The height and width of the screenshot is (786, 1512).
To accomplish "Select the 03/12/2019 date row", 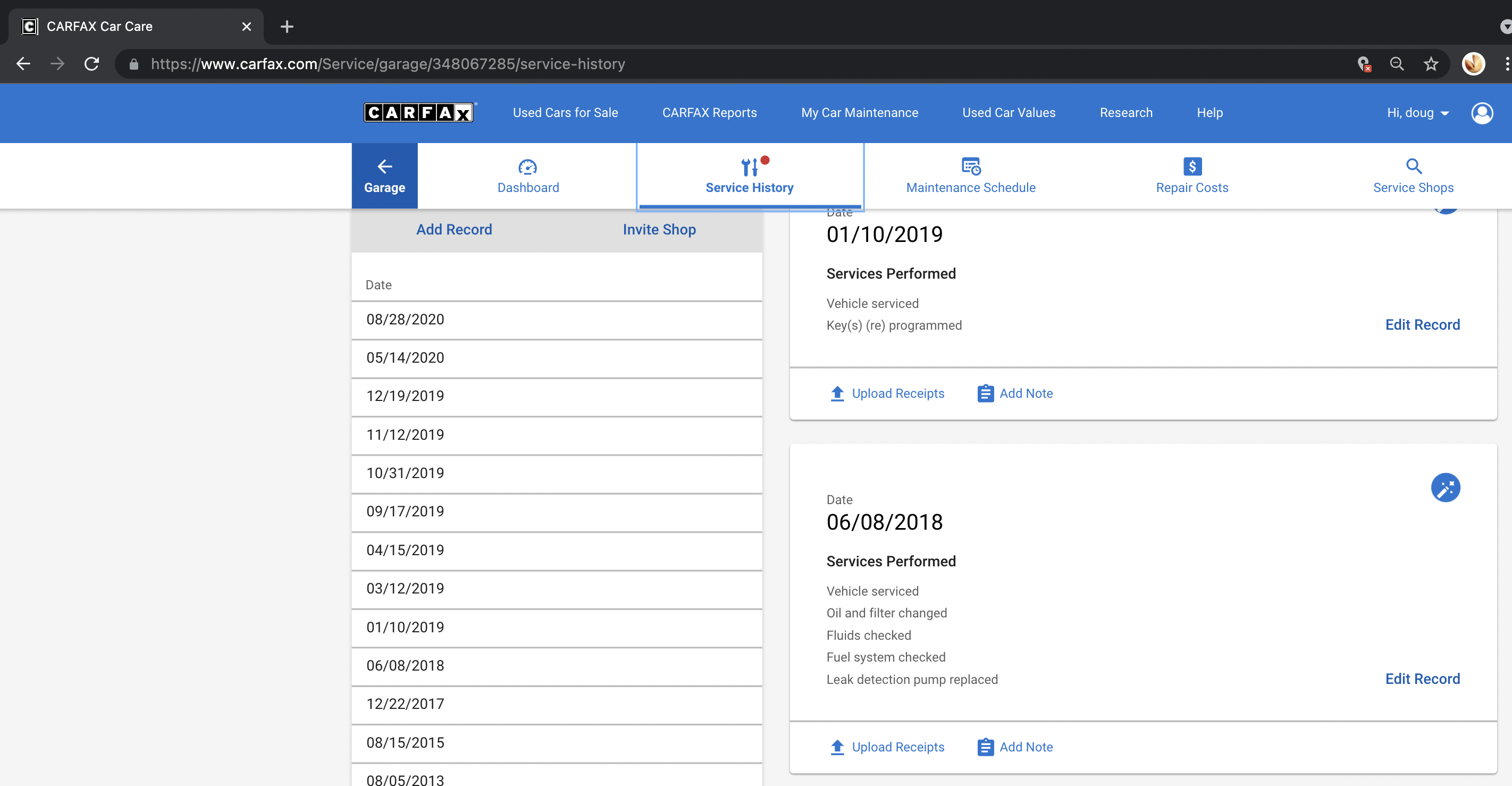I will [557, 589].
